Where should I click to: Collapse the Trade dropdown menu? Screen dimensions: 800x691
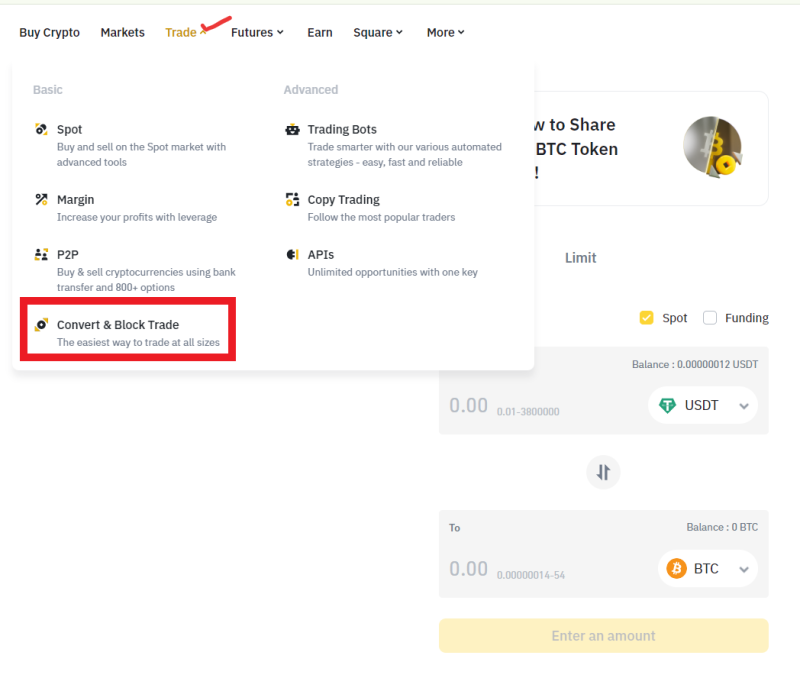[x=186, y=33]
